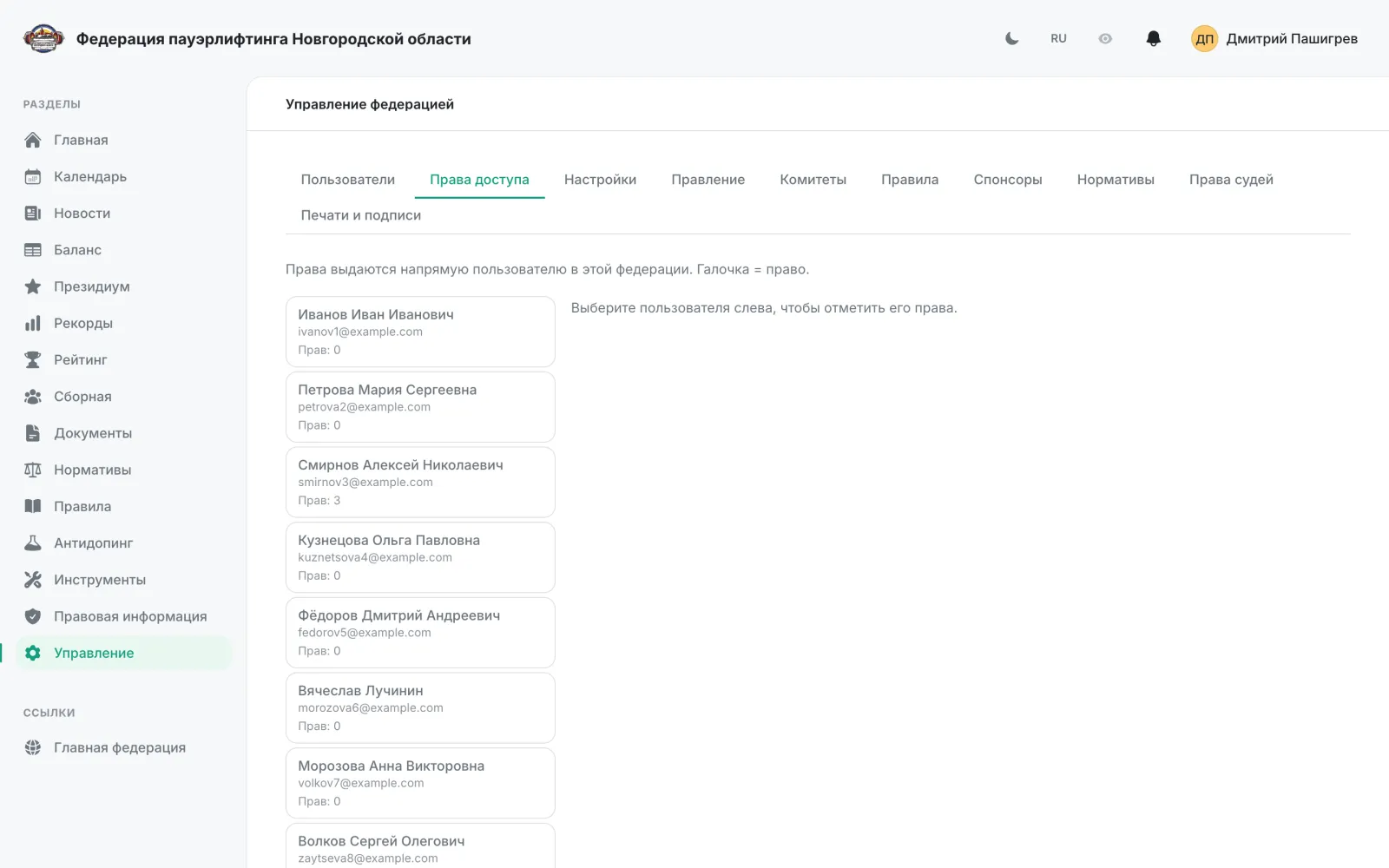Select user Вячеслав Лучинин
Viewport: 1389px width, 868px height.
point(420,708)
